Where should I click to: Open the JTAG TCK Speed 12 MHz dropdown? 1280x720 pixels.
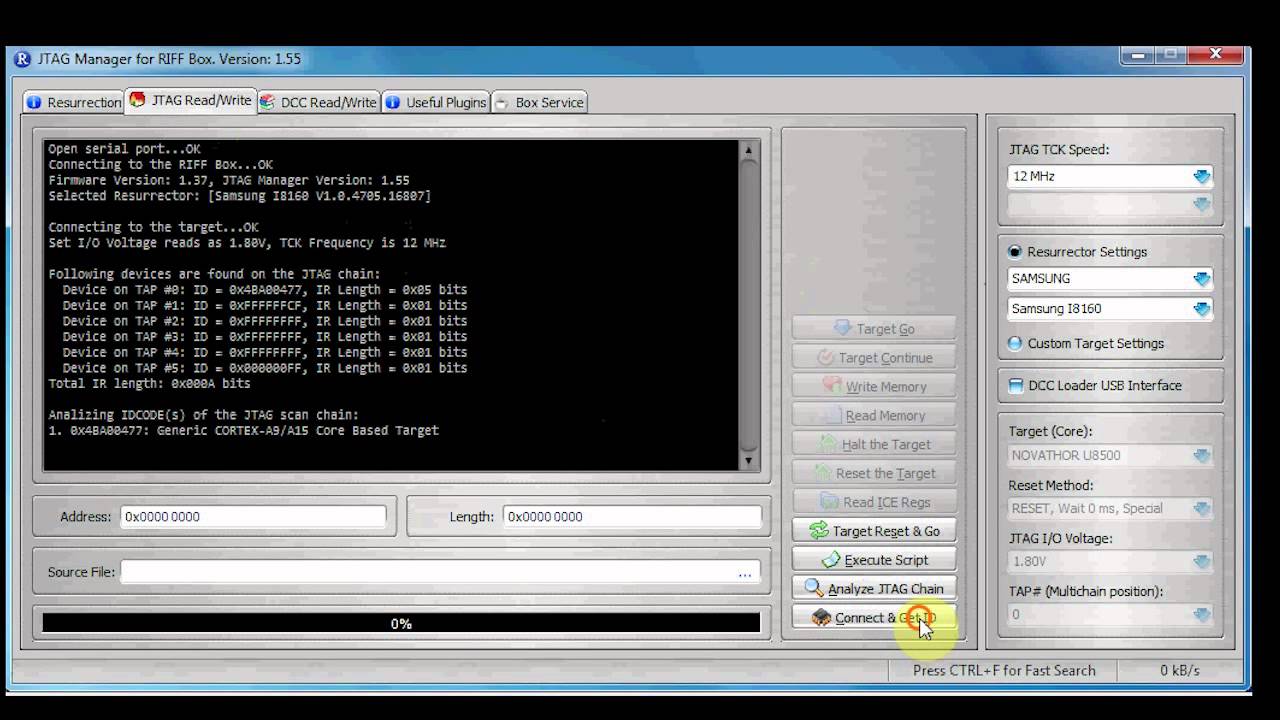click(x=1202, y=176)
